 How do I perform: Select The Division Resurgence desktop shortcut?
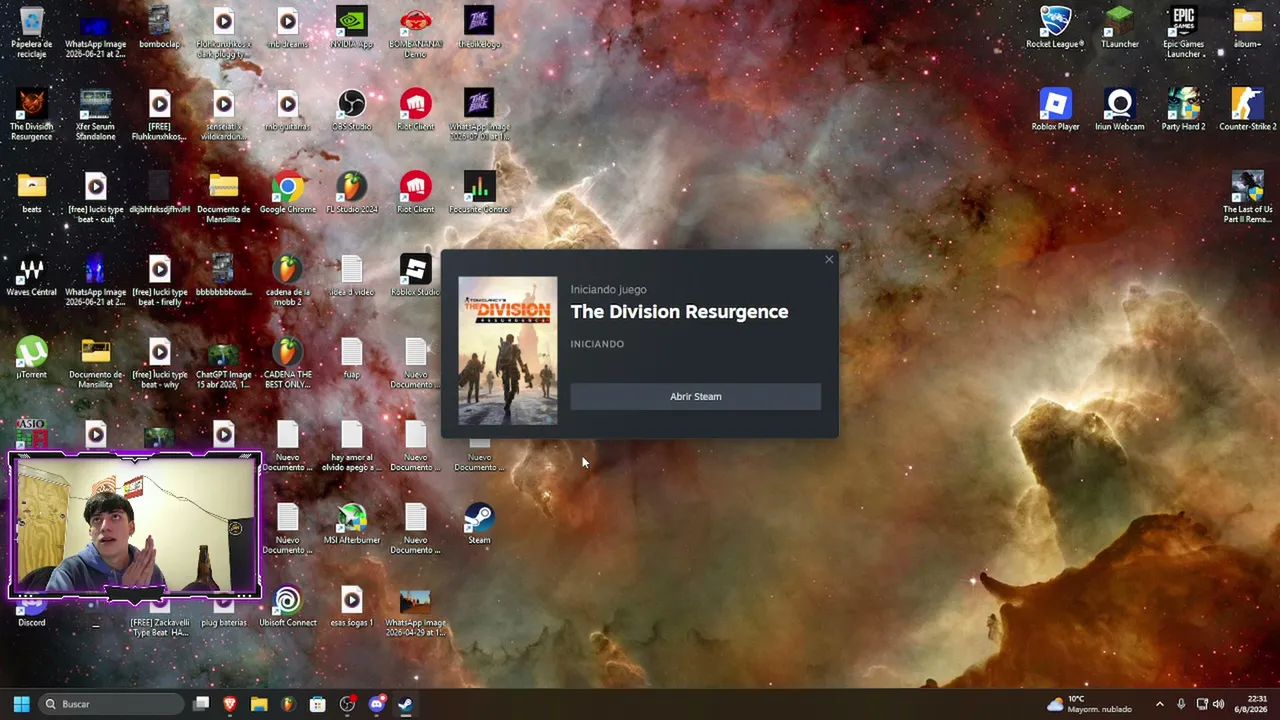point(32,115)
